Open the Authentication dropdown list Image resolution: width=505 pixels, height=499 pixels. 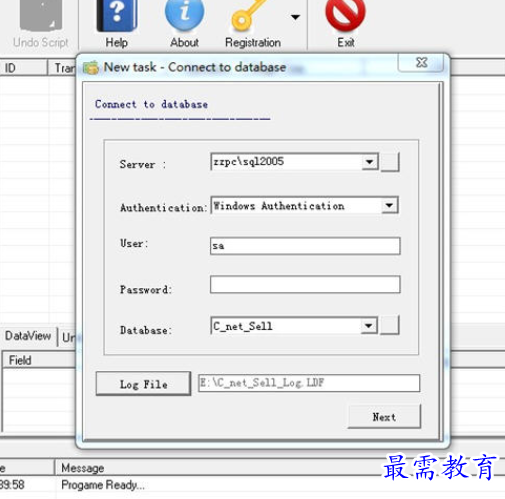point(389,205)
